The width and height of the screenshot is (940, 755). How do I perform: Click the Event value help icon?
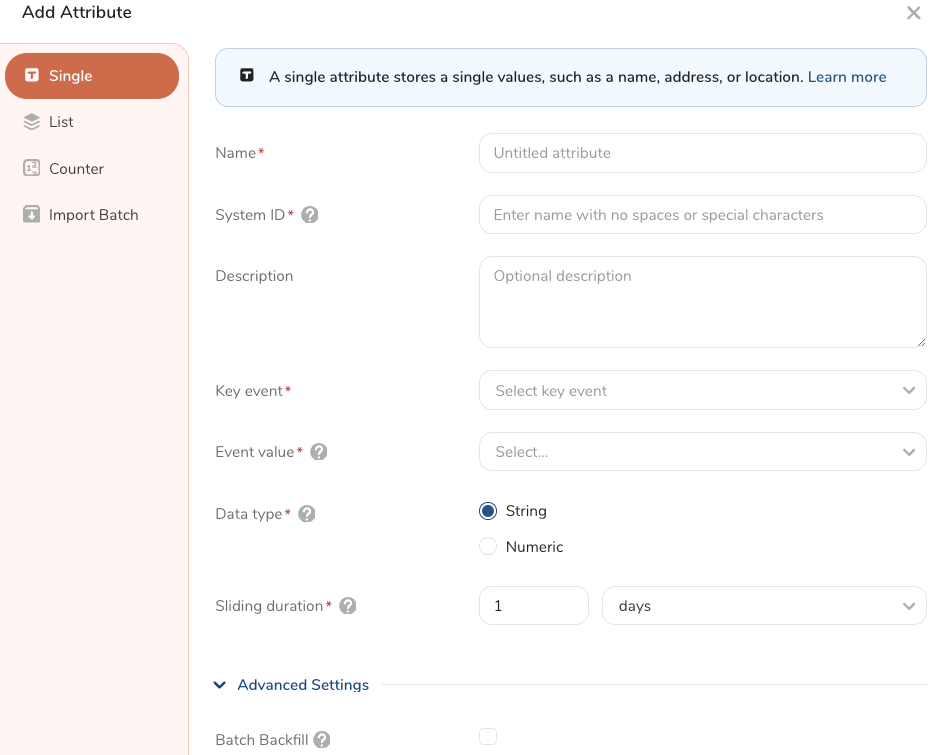point(319,452)
